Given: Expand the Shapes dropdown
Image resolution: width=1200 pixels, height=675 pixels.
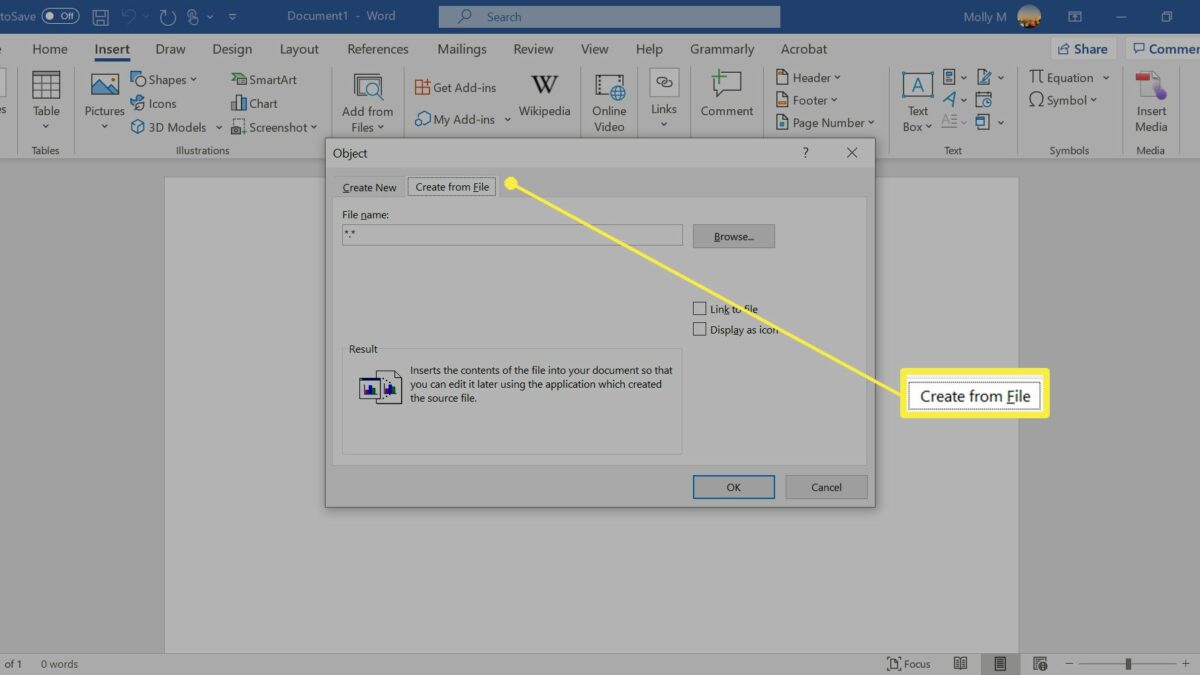Looking at the screenshot, I should 193,80.
